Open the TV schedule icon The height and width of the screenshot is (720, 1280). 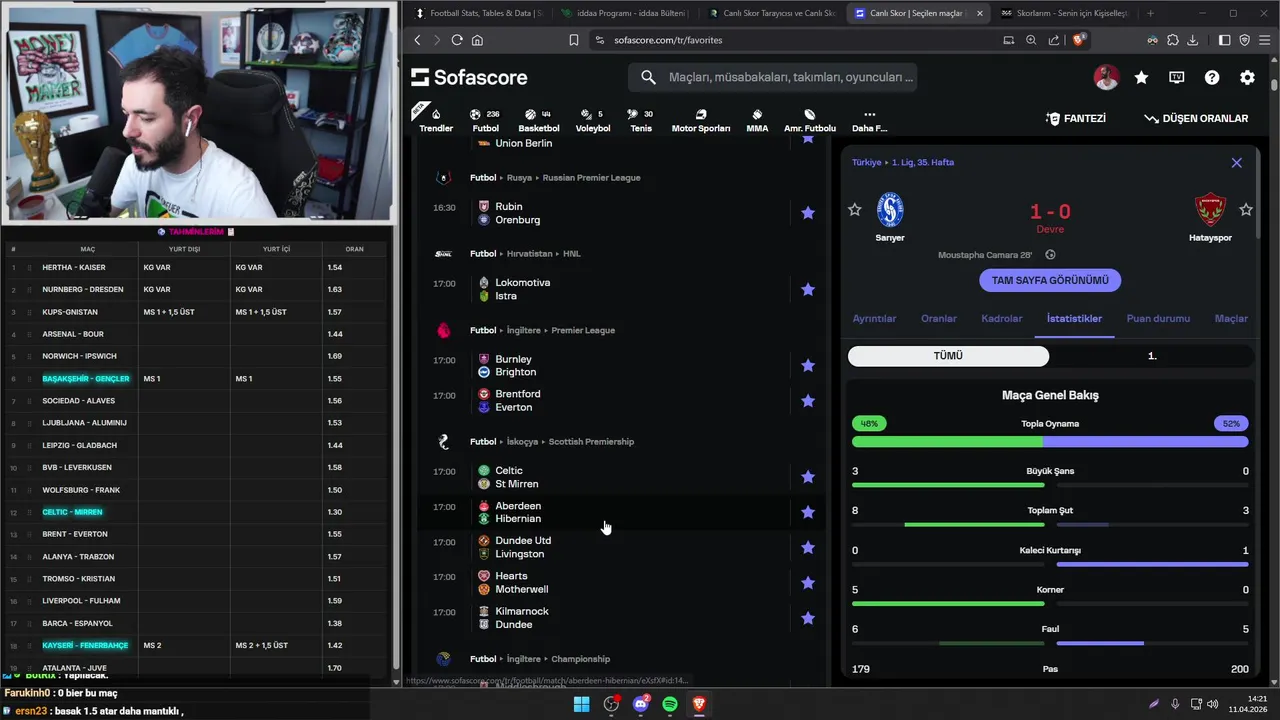[1177, 77]
